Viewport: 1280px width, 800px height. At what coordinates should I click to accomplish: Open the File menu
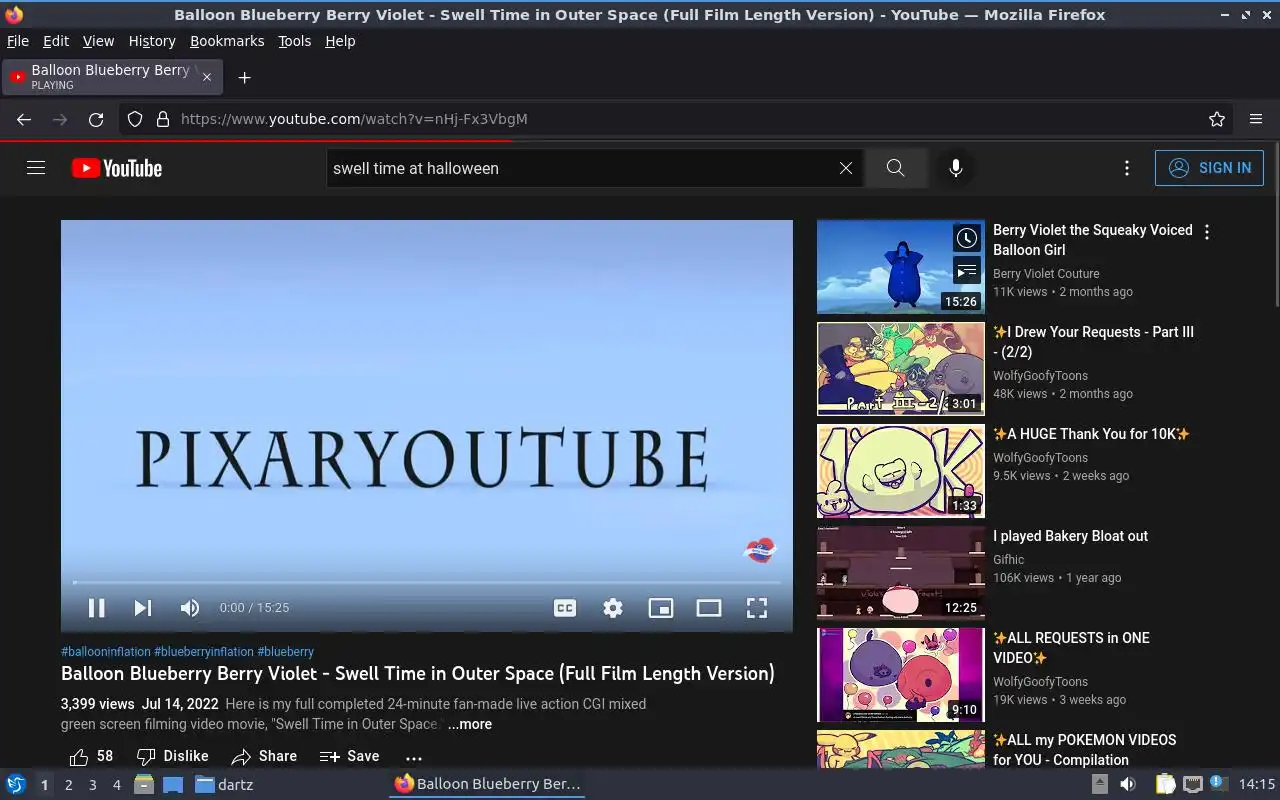(18, 41)
